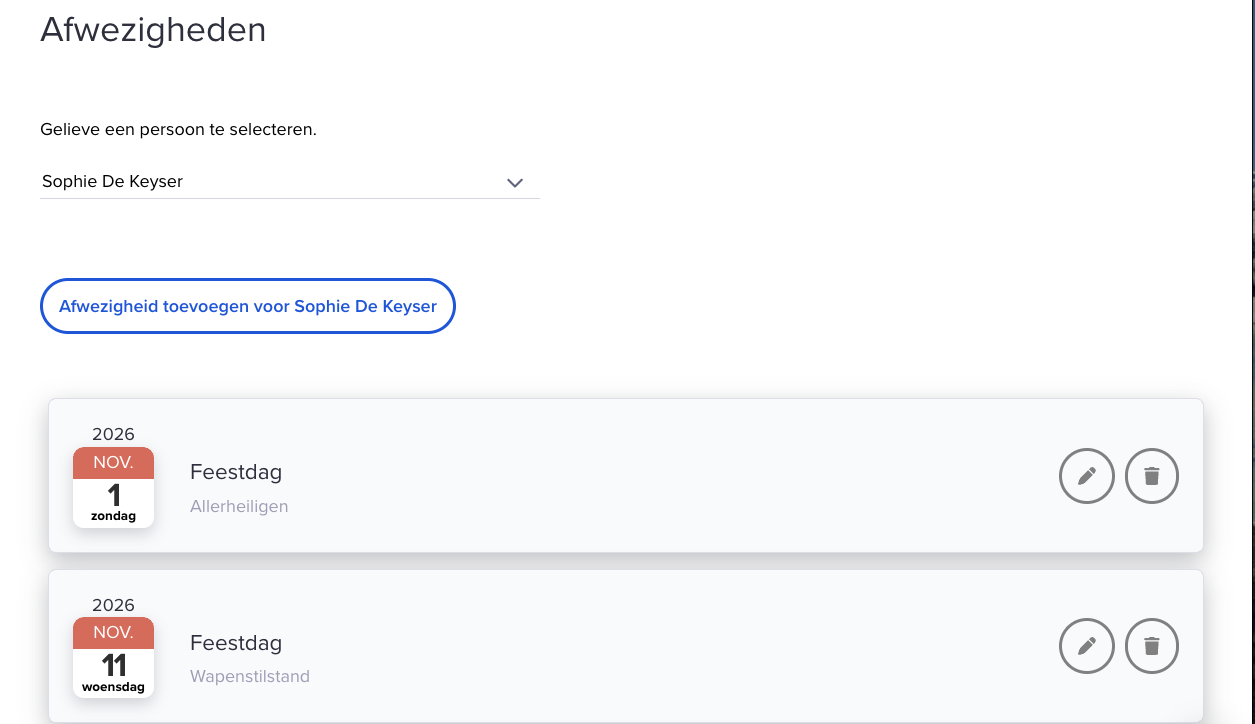Click the 11 November woensdag calendar icon
This screenshot has height=724, width=1255.
tap(113, 658)
